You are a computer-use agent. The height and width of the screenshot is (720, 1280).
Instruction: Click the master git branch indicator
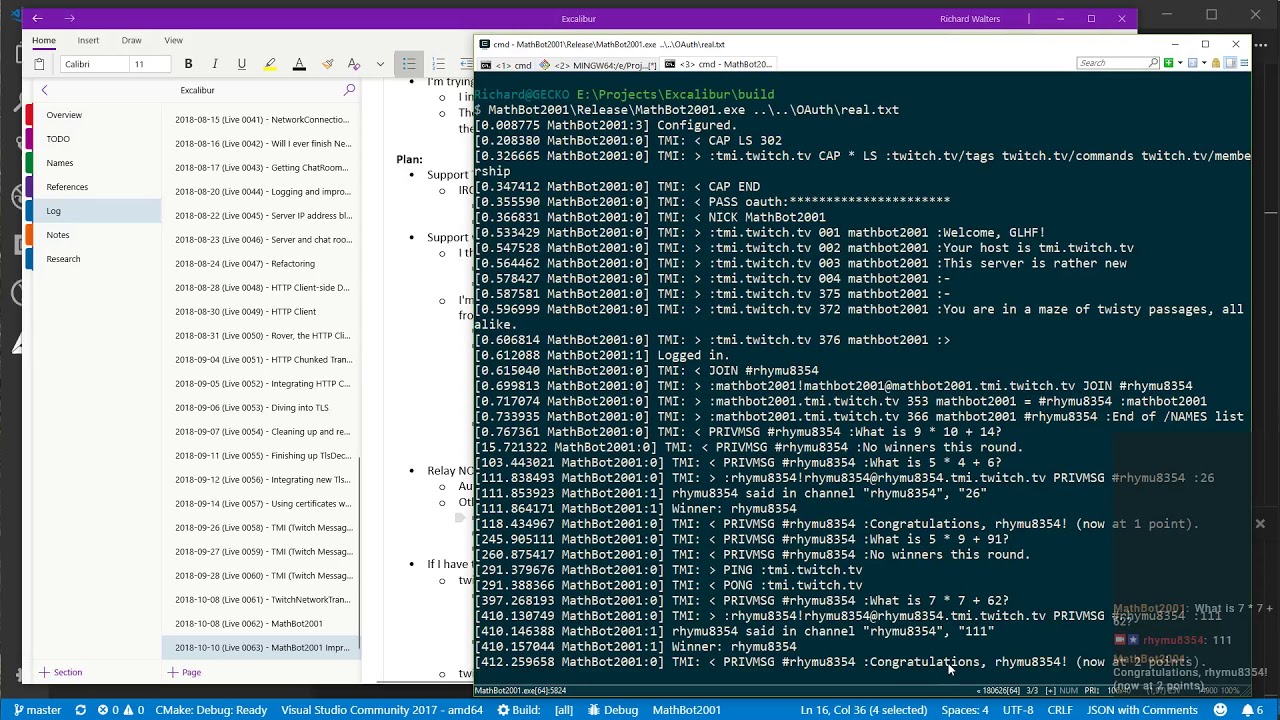coord(37,710)
